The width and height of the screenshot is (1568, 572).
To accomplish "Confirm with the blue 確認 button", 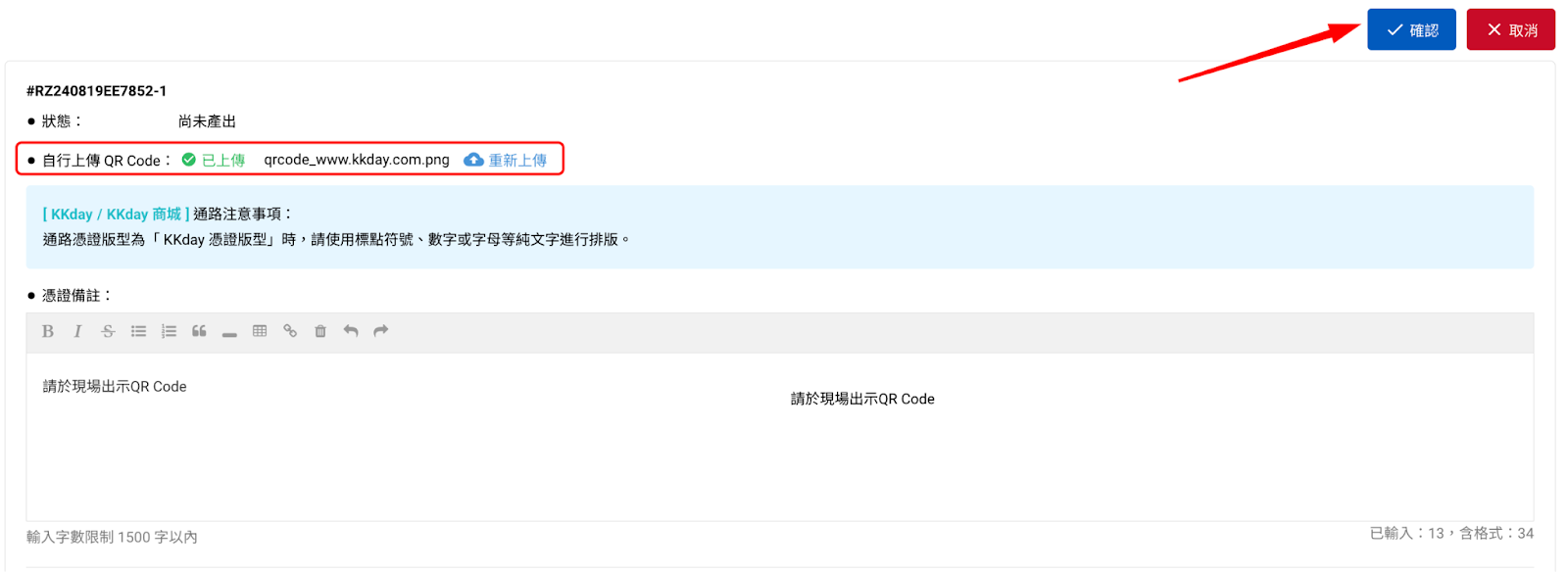I will point(1411,29).
